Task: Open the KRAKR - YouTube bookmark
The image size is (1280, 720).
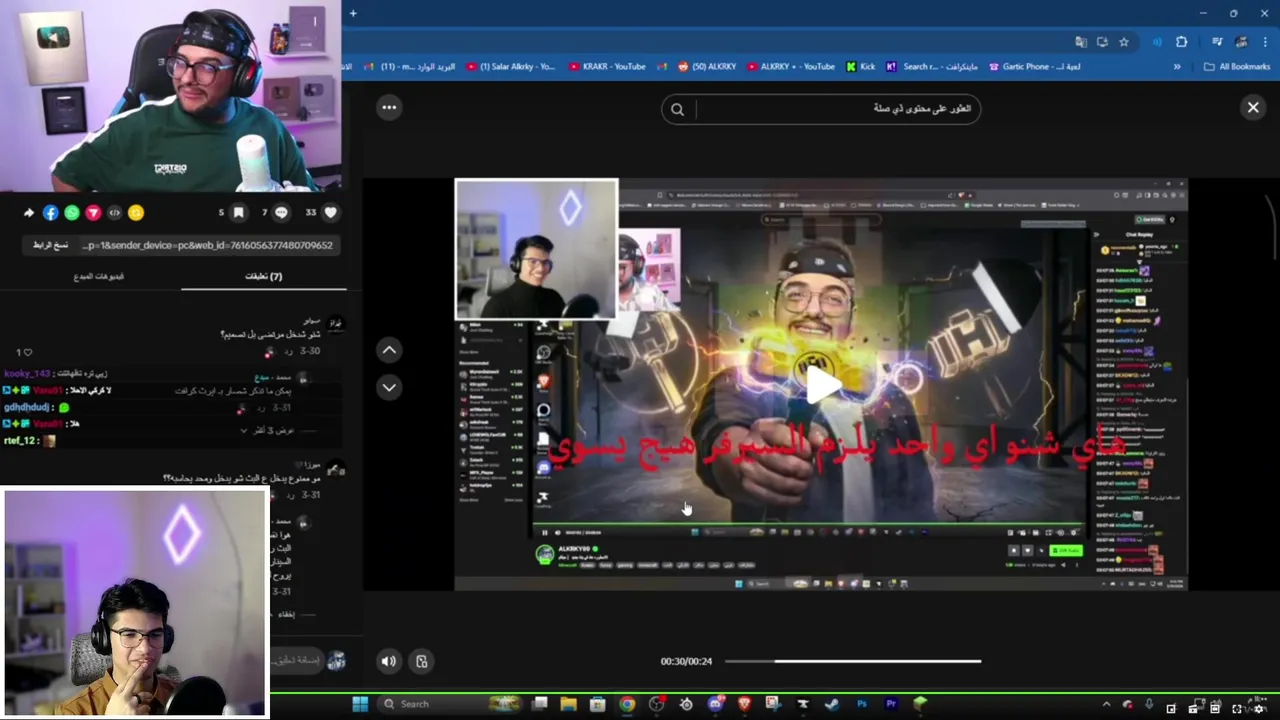Action: pos(608,67)
